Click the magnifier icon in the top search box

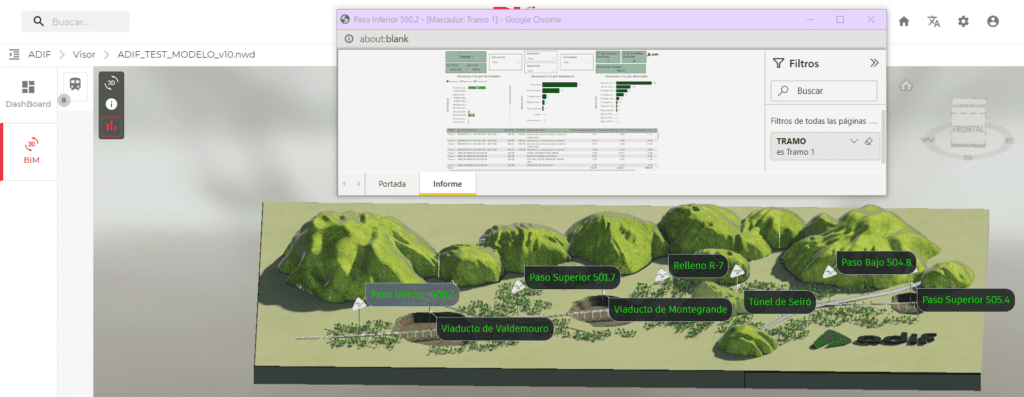pyautogui.click(x=39, y=22)
